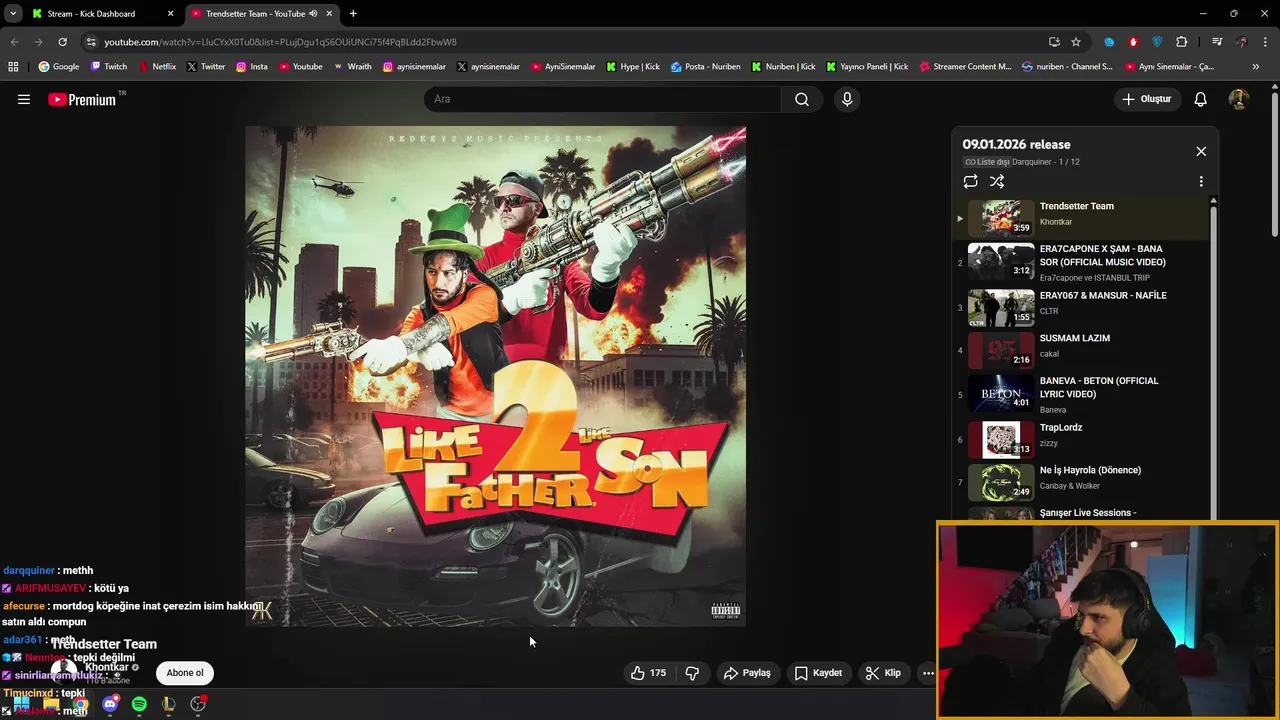Bookmark this page with star icon
1280x720 pixels.
(1076, 42)
